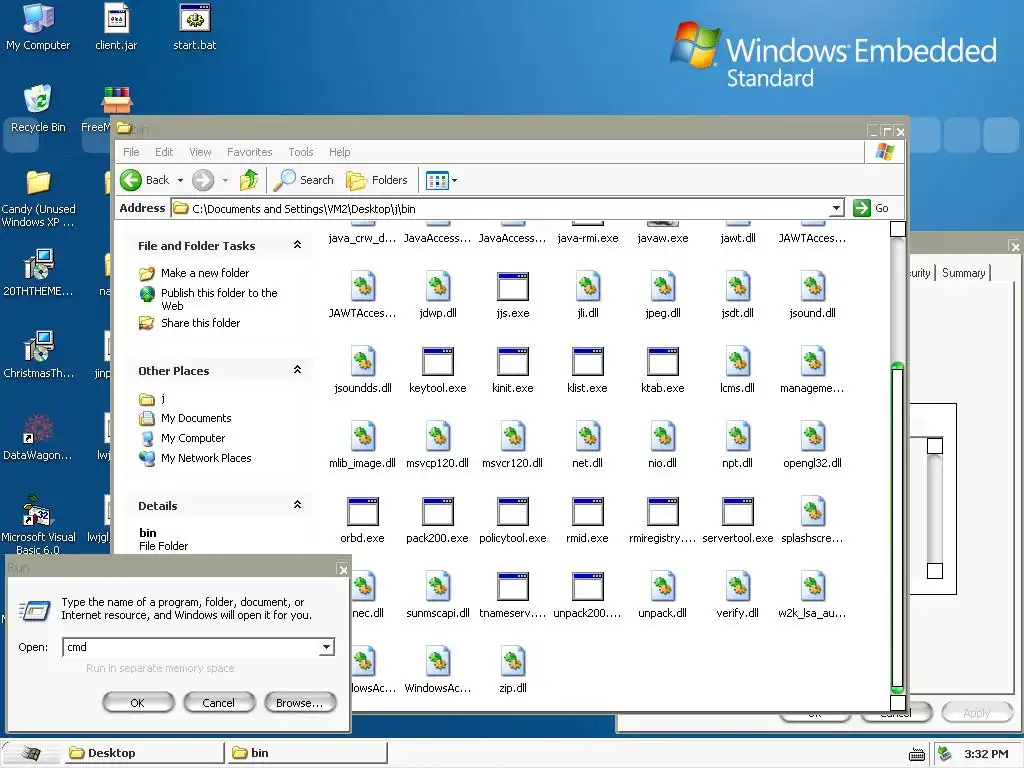
Task: Open the Back button history dropdown arrow
Action: [x=180, y=180]
